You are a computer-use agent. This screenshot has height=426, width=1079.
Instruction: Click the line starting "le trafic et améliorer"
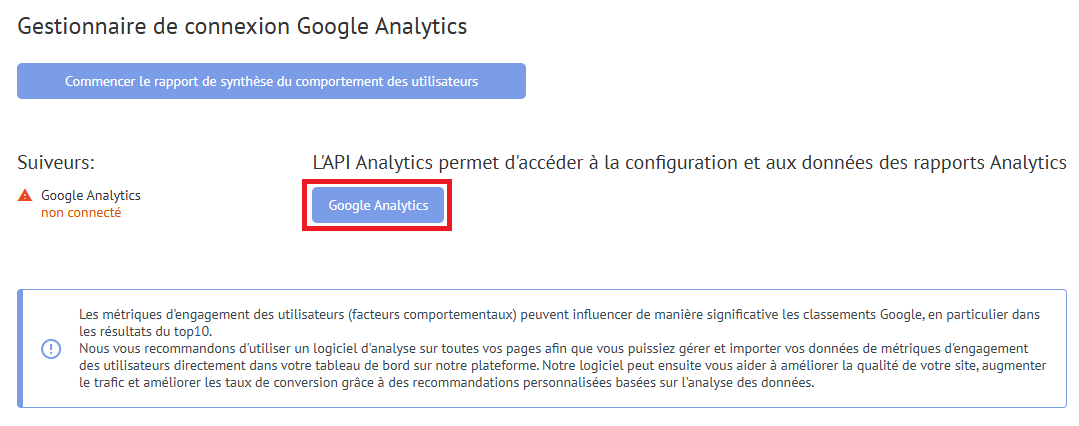(x=447, y=383)
